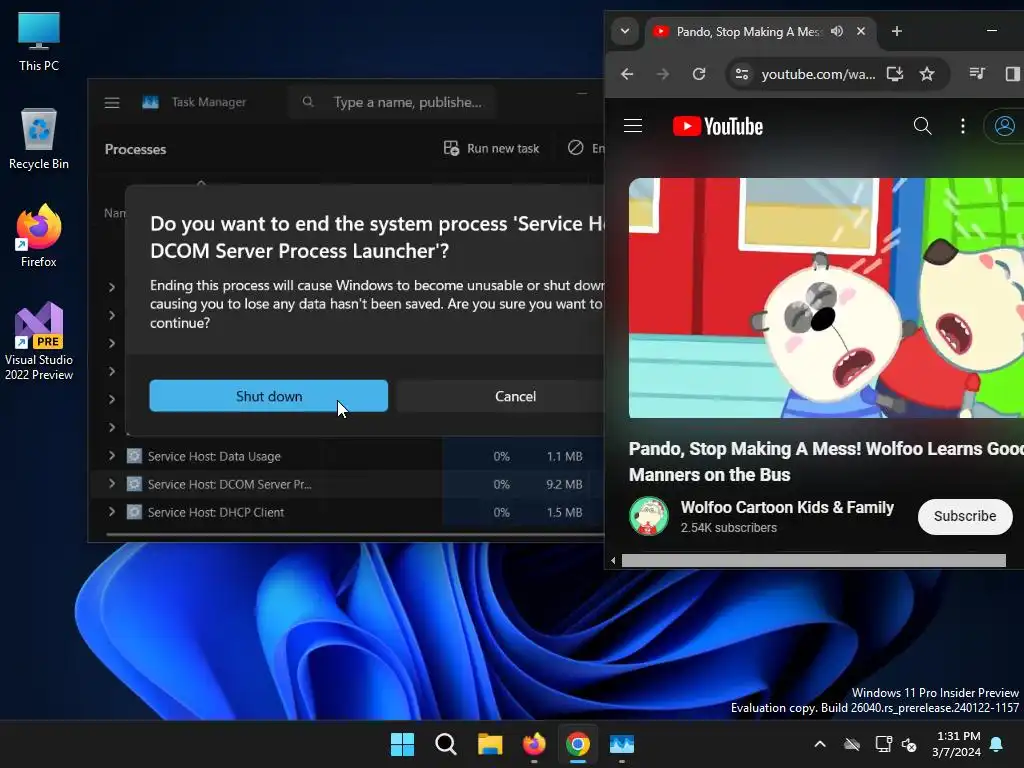The width and height of the screenshot is (1024, 768).
Task: Open network tray icon
Action: (x=883, y=744)
